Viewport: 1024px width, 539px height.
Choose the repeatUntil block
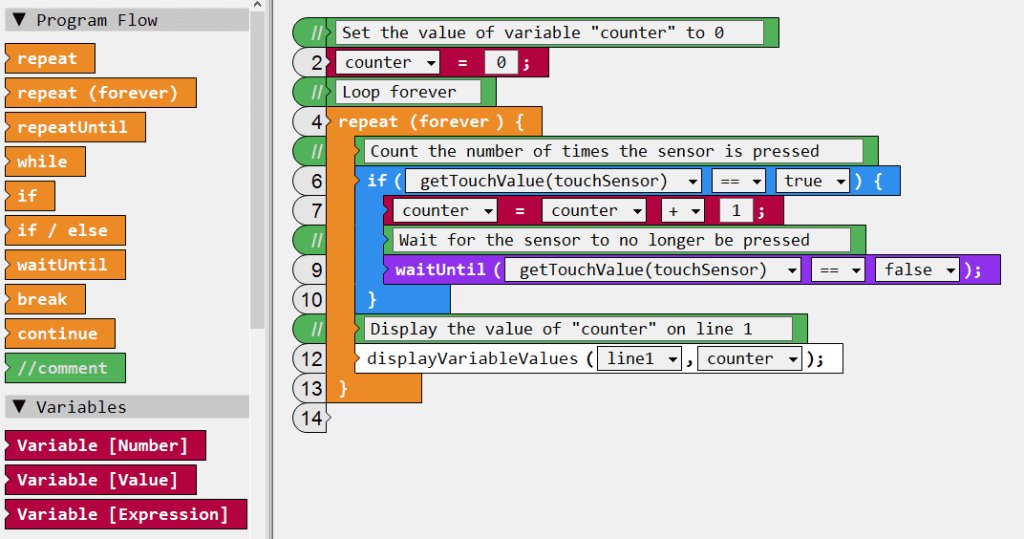pos(75,127)
